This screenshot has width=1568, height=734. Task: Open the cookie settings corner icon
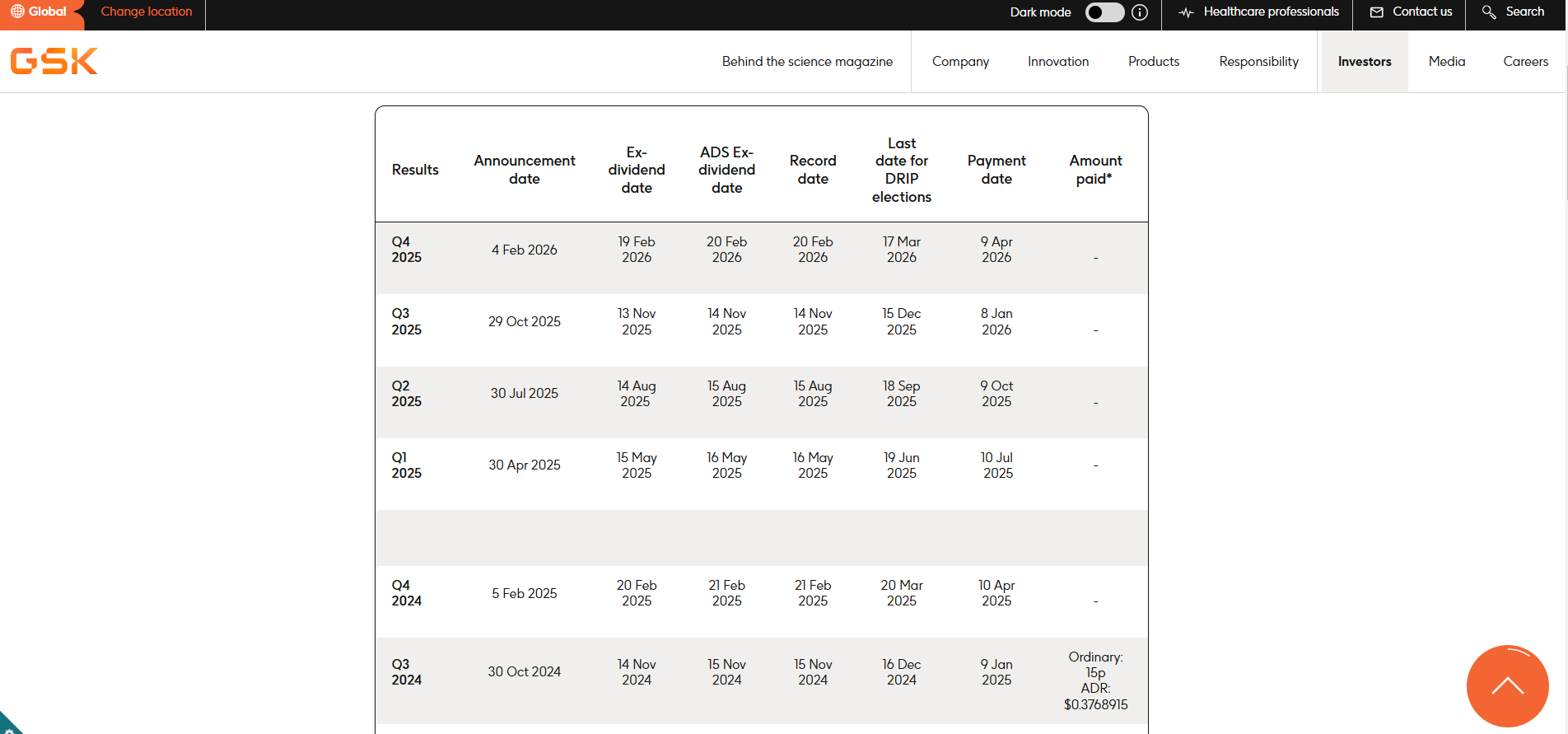[8, 725]
